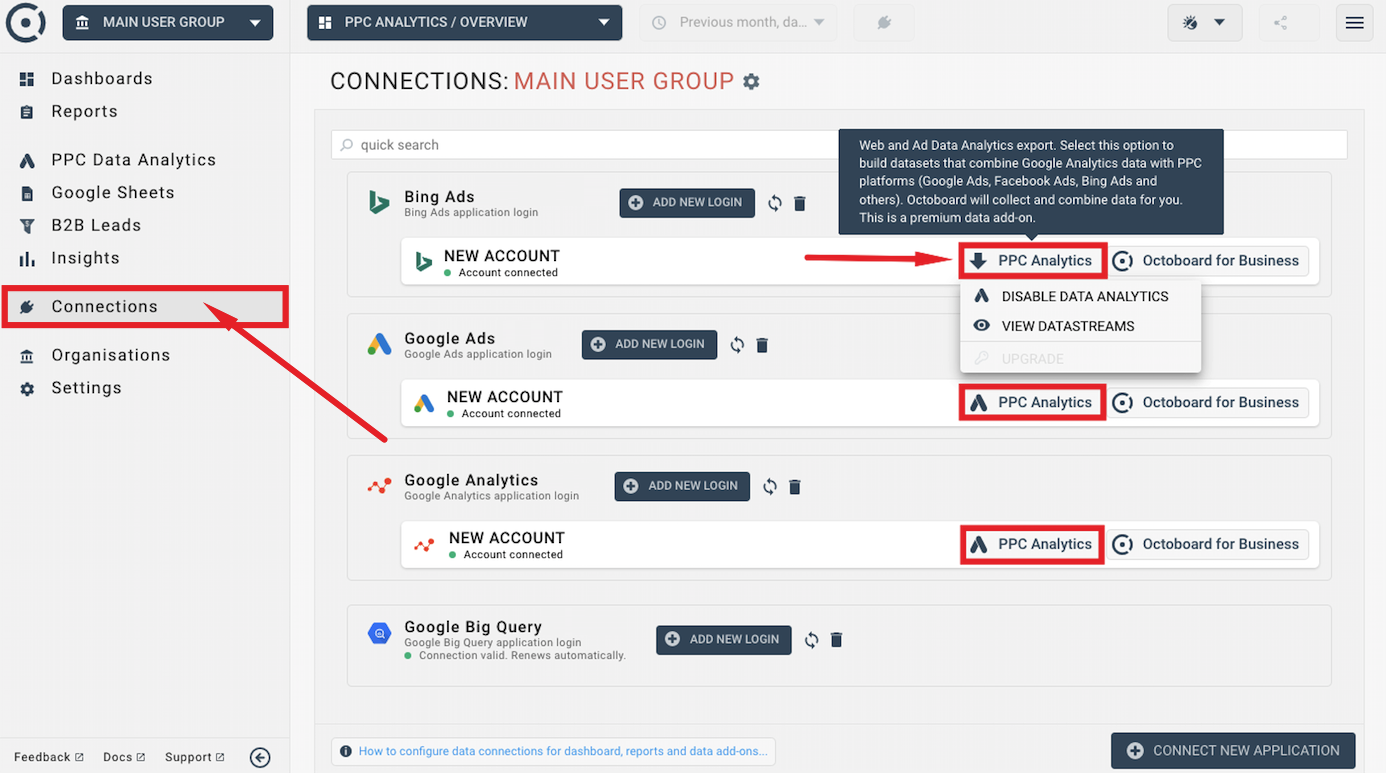
Task: Open Docs link in sidebar footer
Action: pos(124,757)
